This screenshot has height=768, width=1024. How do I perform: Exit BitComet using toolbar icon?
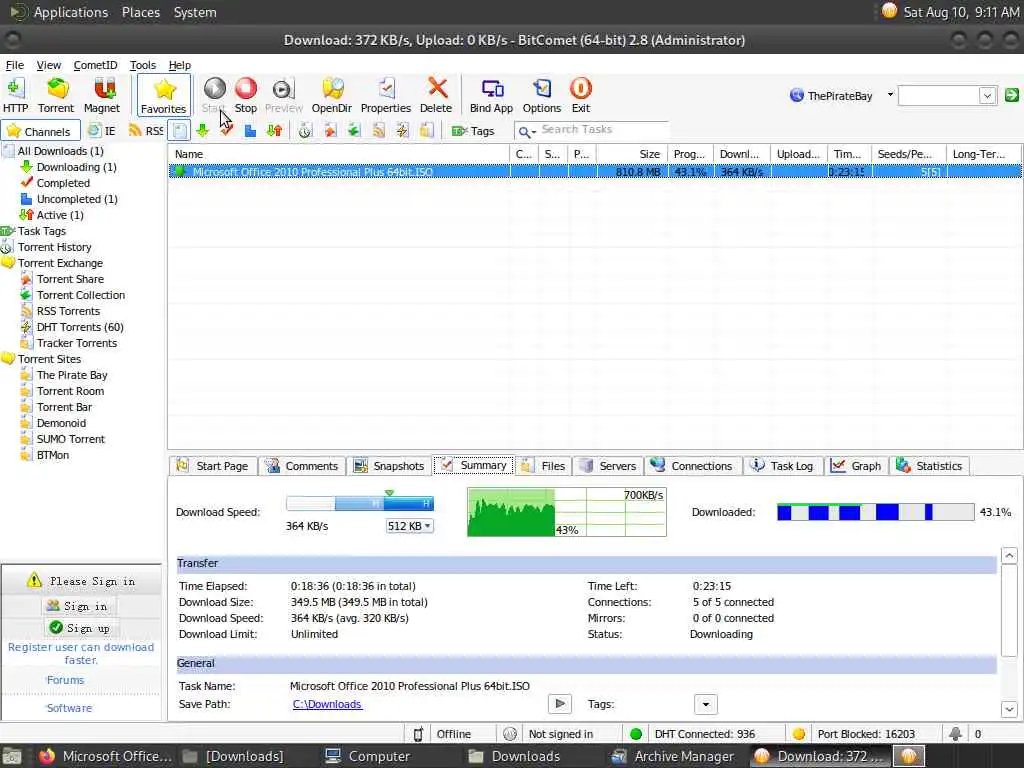click(x=581, y=95)
